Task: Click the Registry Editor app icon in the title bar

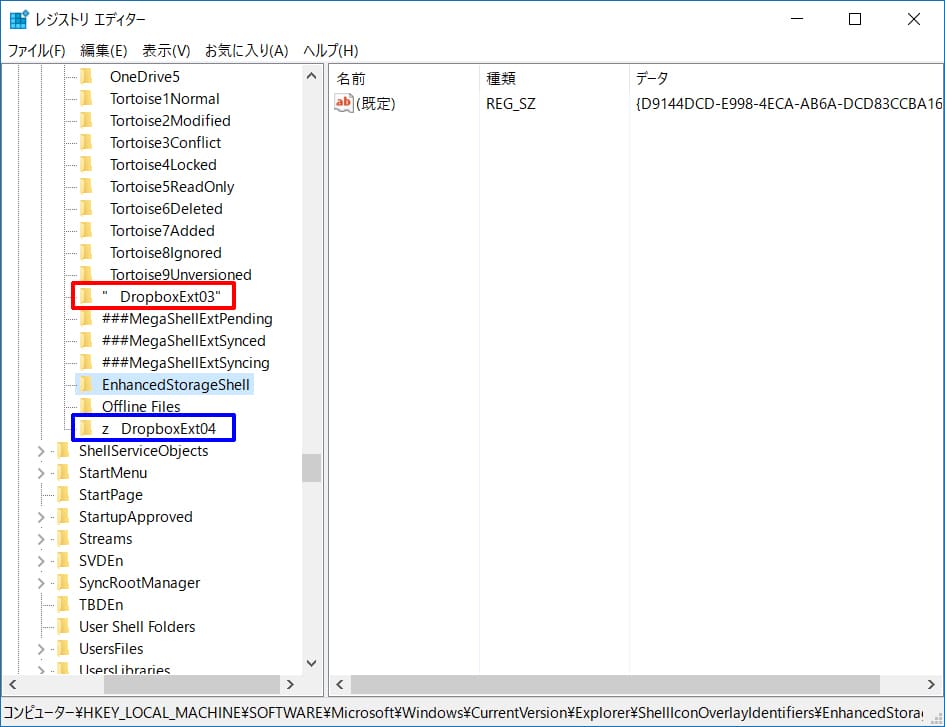Action: point(19,19)
